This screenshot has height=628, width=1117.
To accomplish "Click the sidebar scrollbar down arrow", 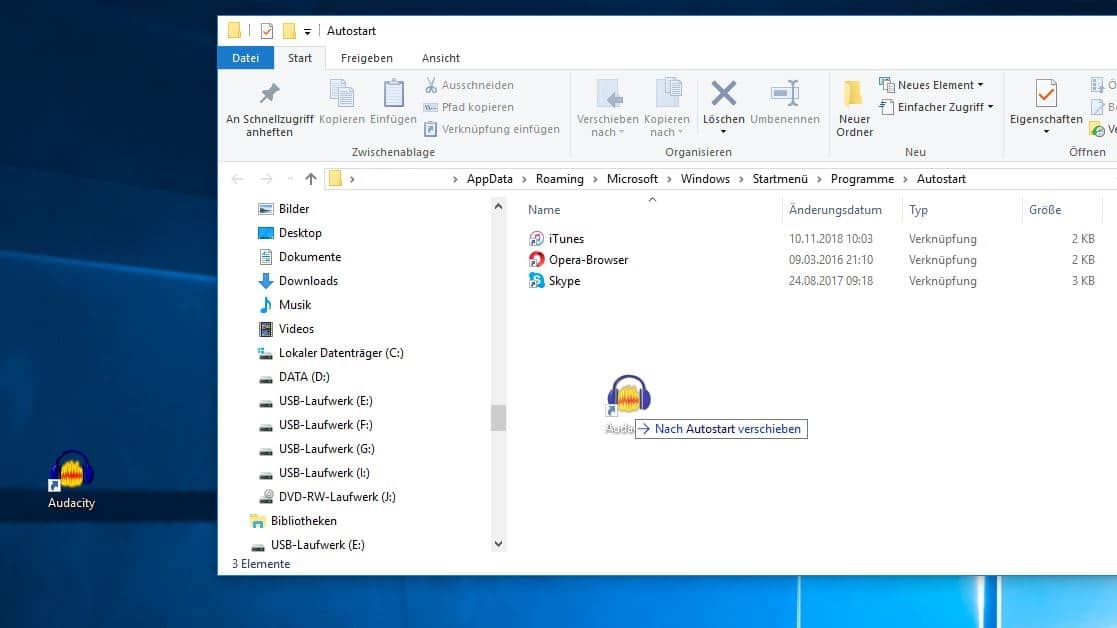I will (x=498, y=543).
